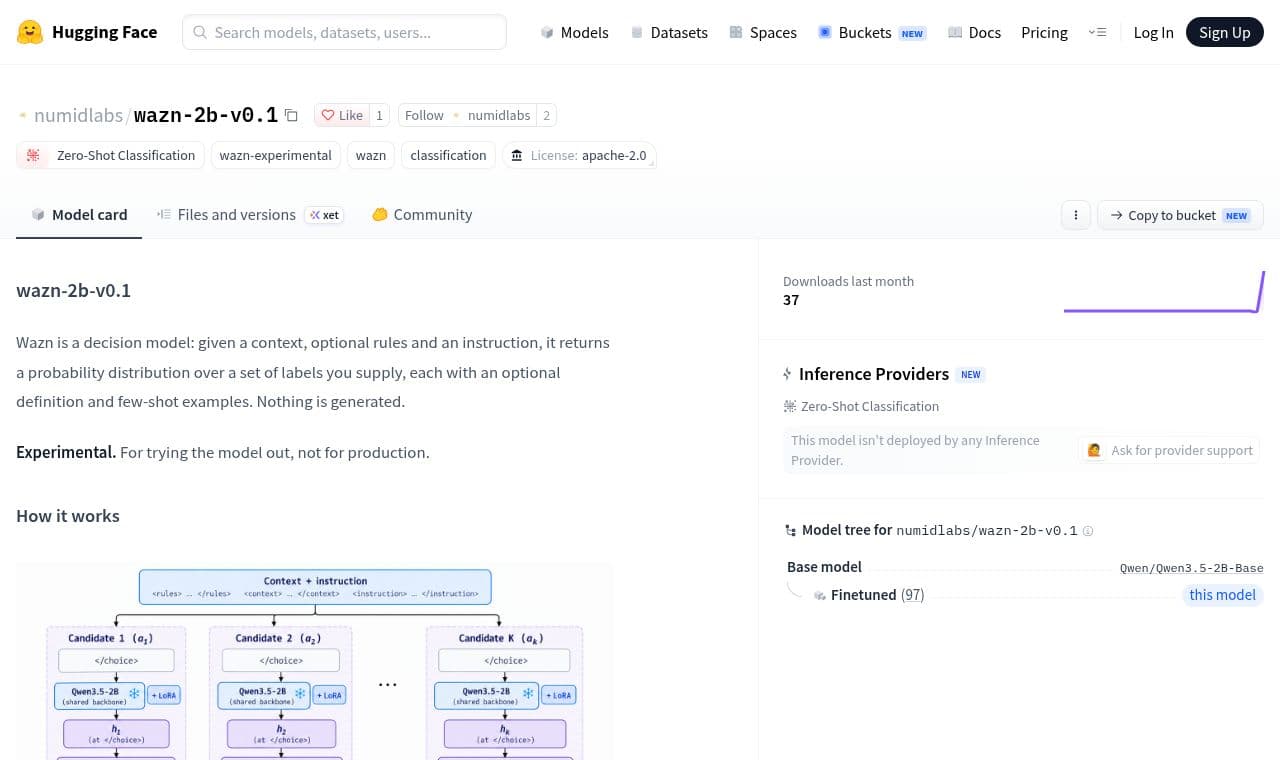
Task: Click the downloads count 37
Action: [x=791, y=300]
